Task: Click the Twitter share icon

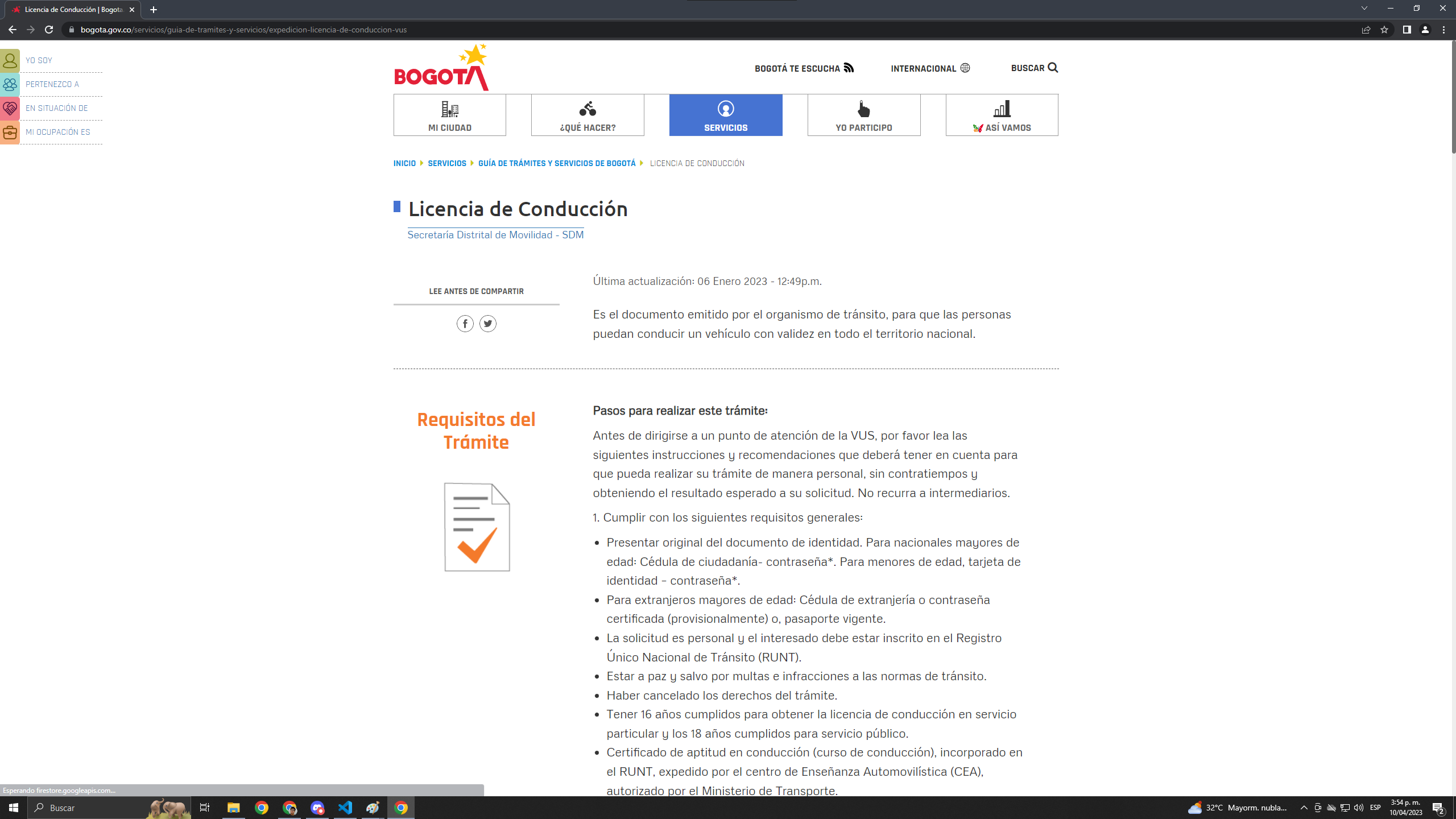Action: (488, 324)
